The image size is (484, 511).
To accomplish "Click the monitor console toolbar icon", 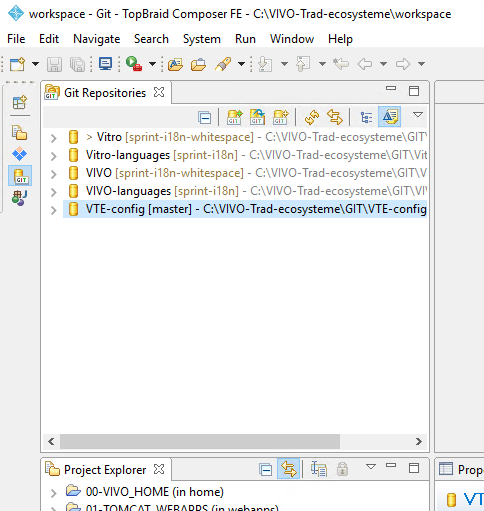I will point(105,64).
